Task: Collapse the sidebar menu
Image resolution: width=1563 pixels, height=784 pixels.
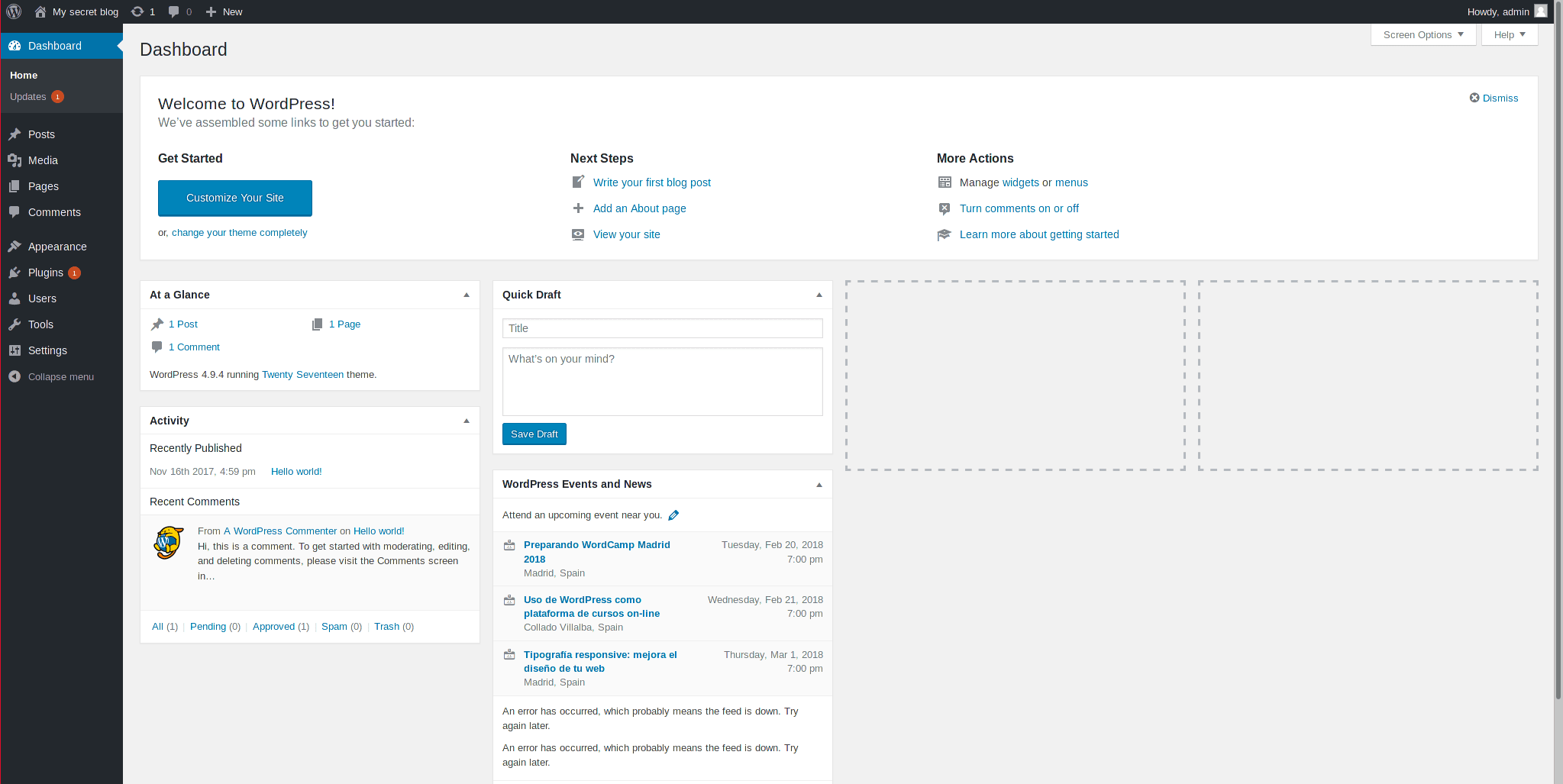Action: [x=60, y=377]
